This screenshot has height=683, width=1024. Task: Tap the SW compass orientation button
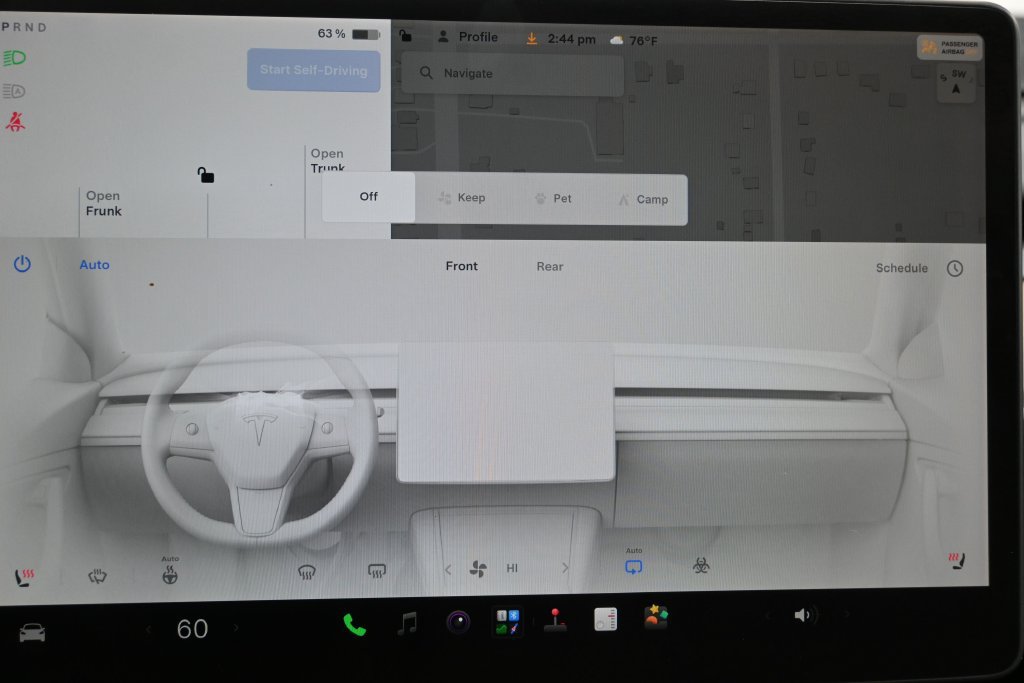[956, 83]
